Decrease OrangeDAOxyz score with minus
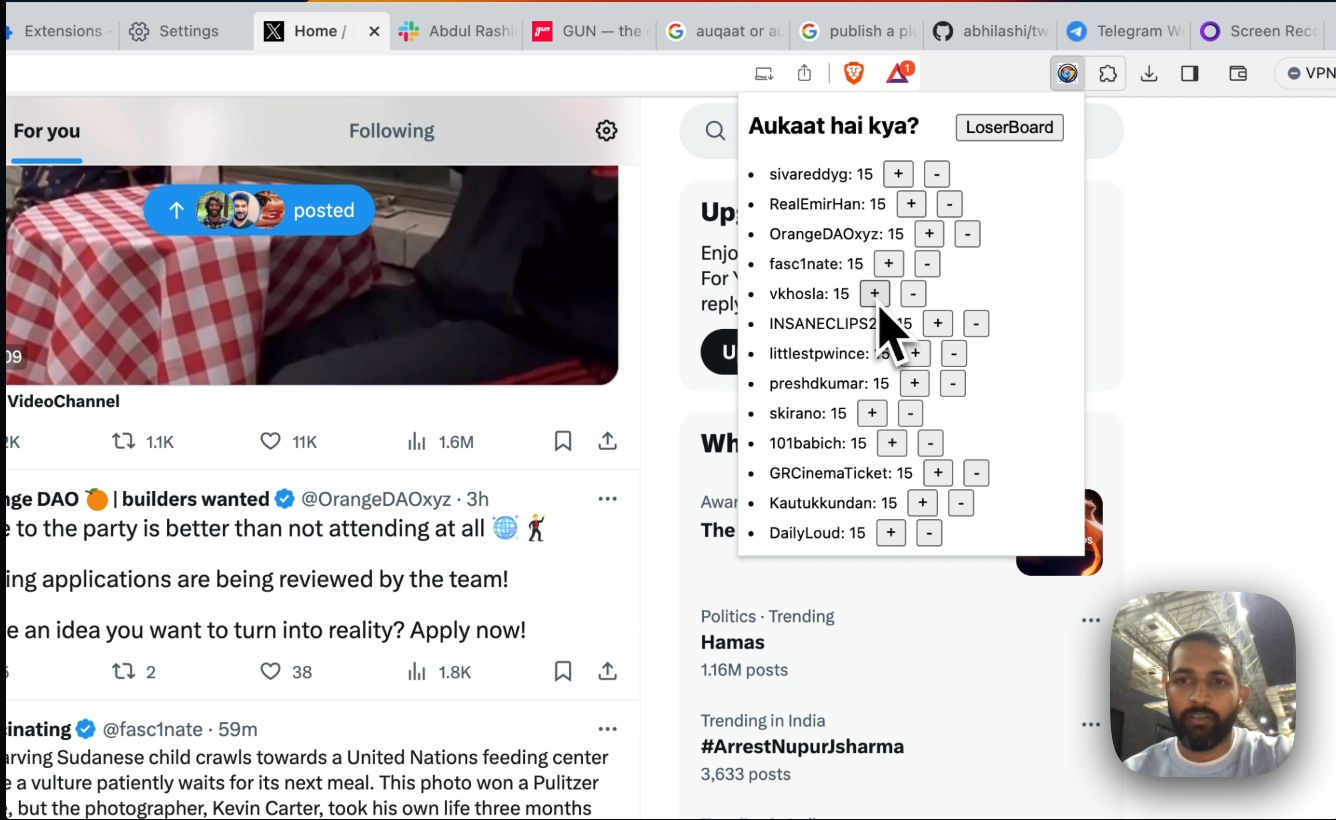The width and height of the screenshot is (1336, 820). pos(967,234)
